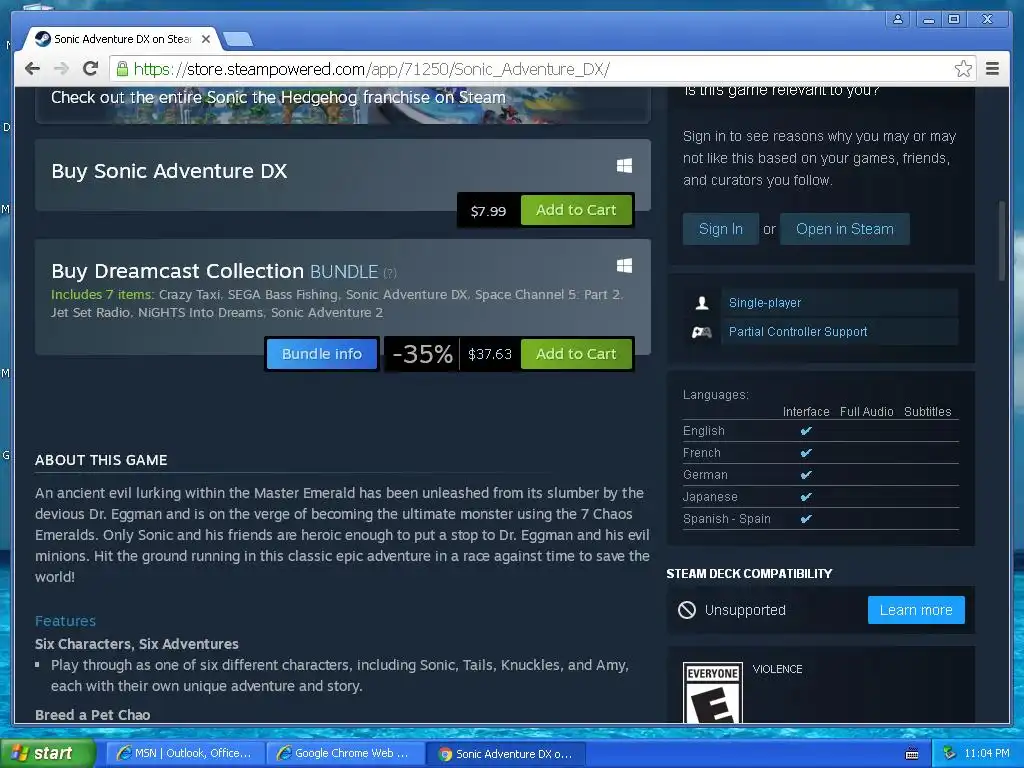Switch to Google Chrome Web taskbar window
The width and height of the screenshot is (1024, 768).
345,754
